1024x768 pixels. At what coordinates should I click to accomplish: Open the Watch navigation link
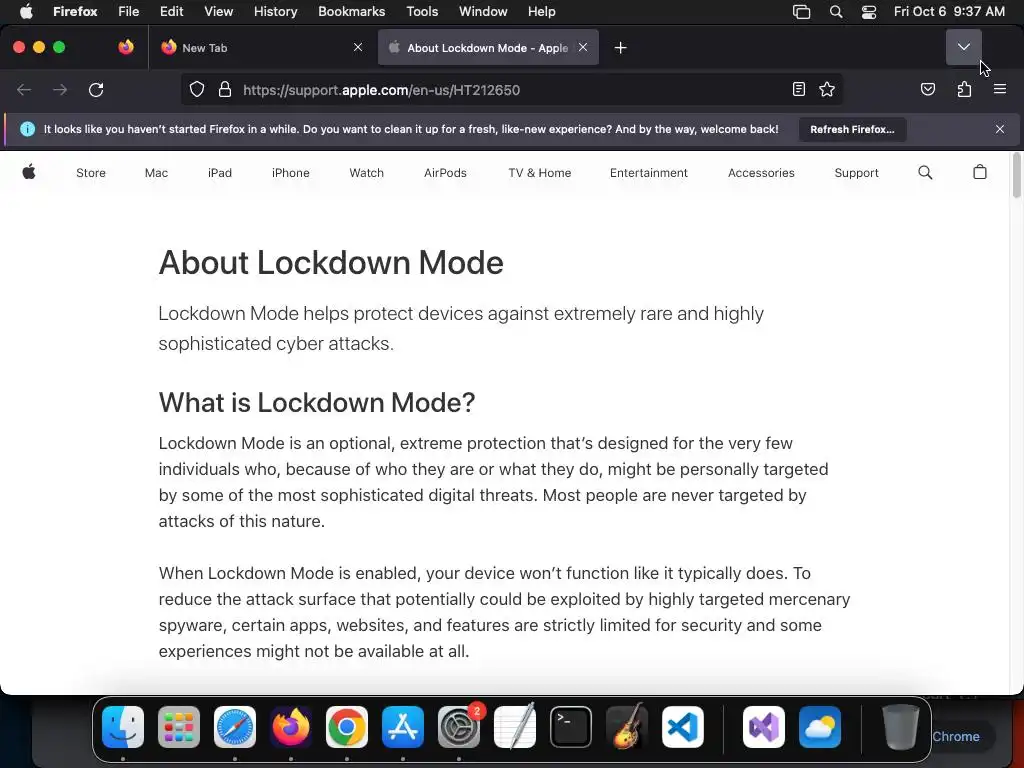tap(366, 173)
